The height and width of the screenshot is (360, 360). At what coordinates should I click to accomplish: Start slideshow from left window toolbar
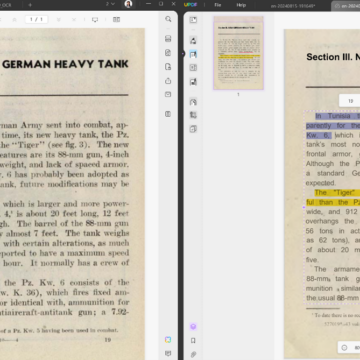pyautogui.click(x=95, y=20)
